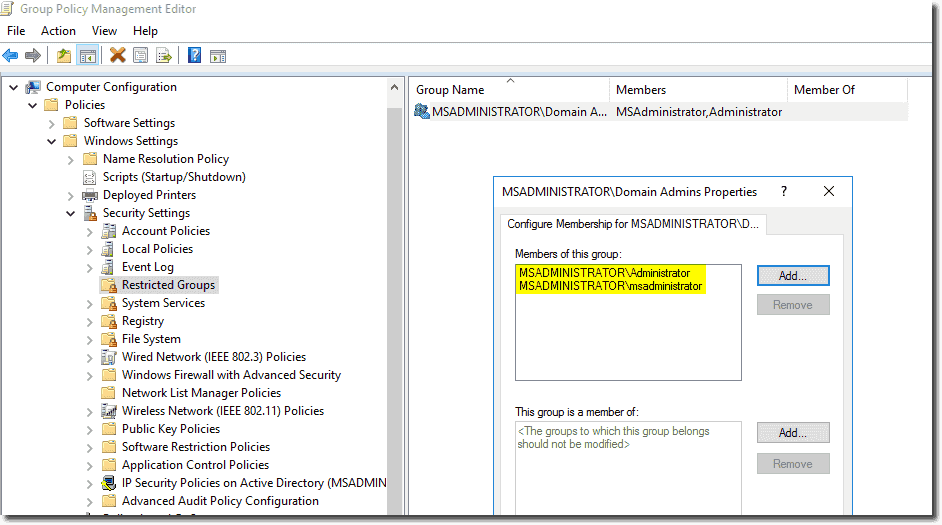Click the Delete (X) toolbar icon
The height and width of the screenshot is (525, 942).
coord(118,55)
